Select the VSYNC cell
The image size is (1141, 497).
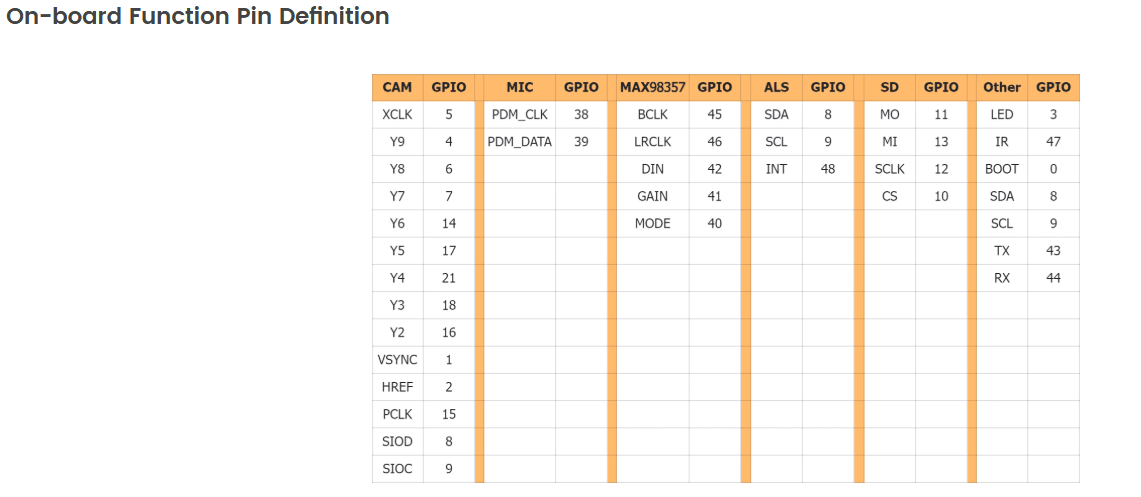(397, 359)
